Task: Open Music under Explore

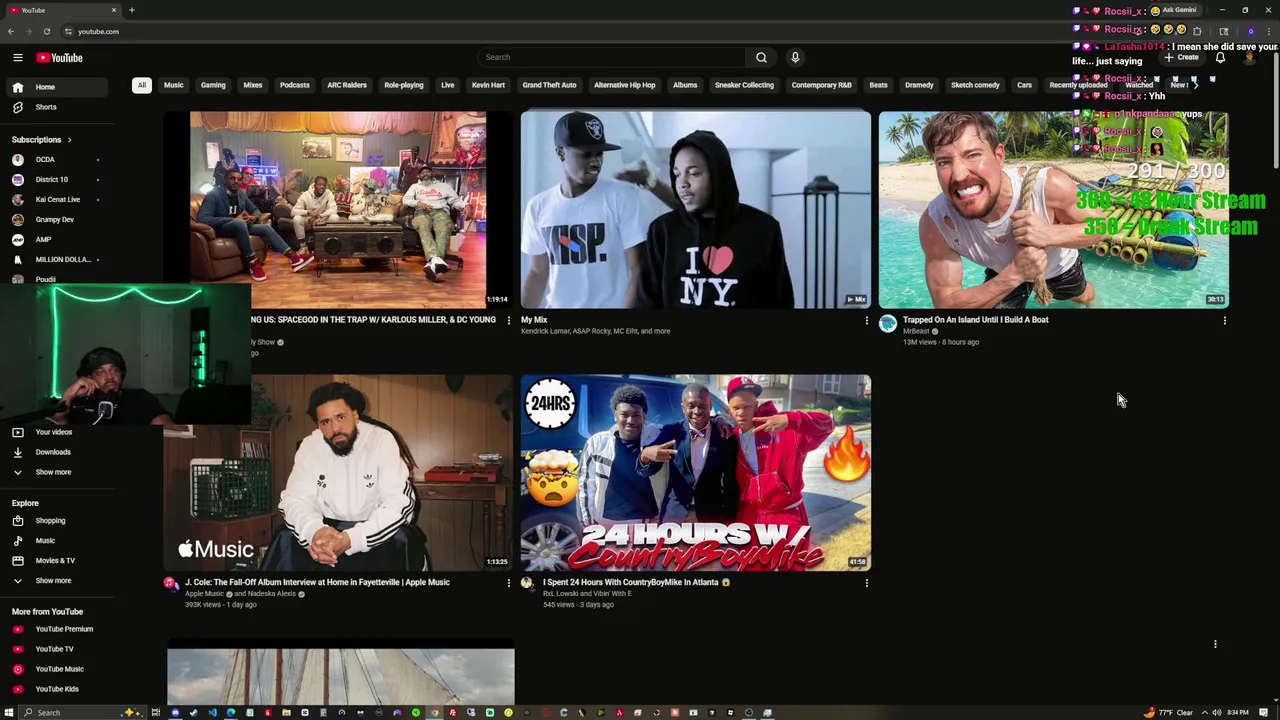Action: 57,541
